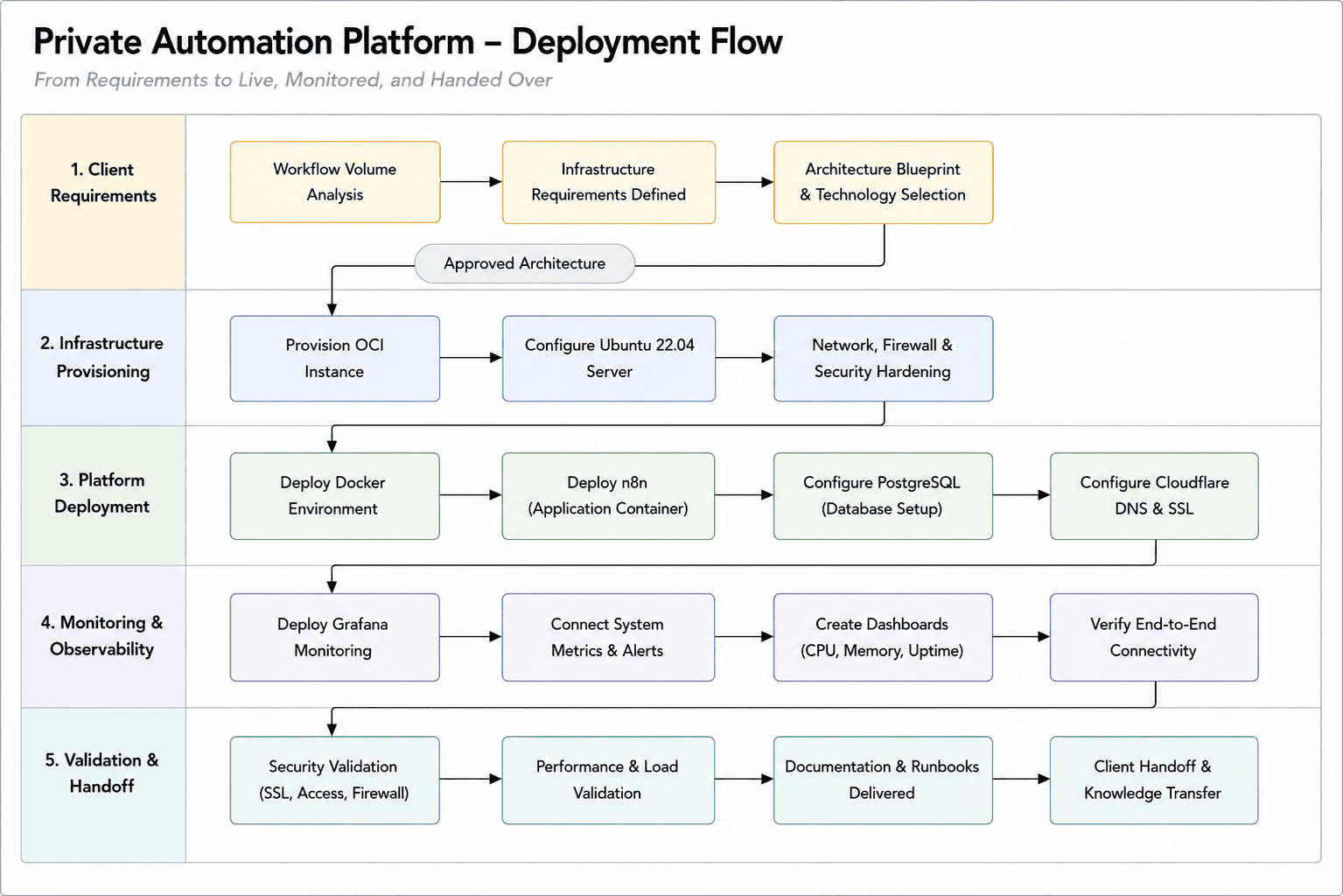Select Client Handoff & Knowledge Transfer node
This screenshot has height=896, width=1343.
point(1154,780)
